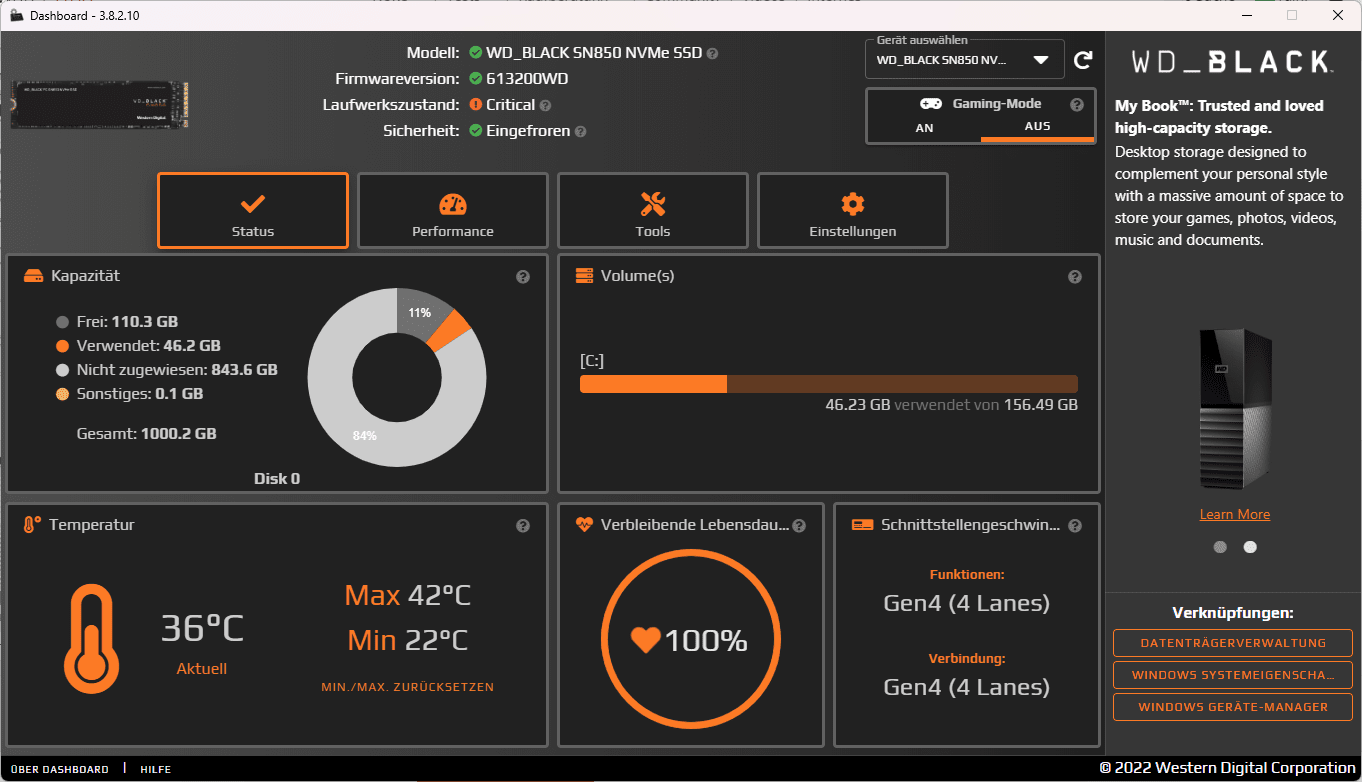
Task: Click the 36°C current temperature value
Action: click(202, 629)
